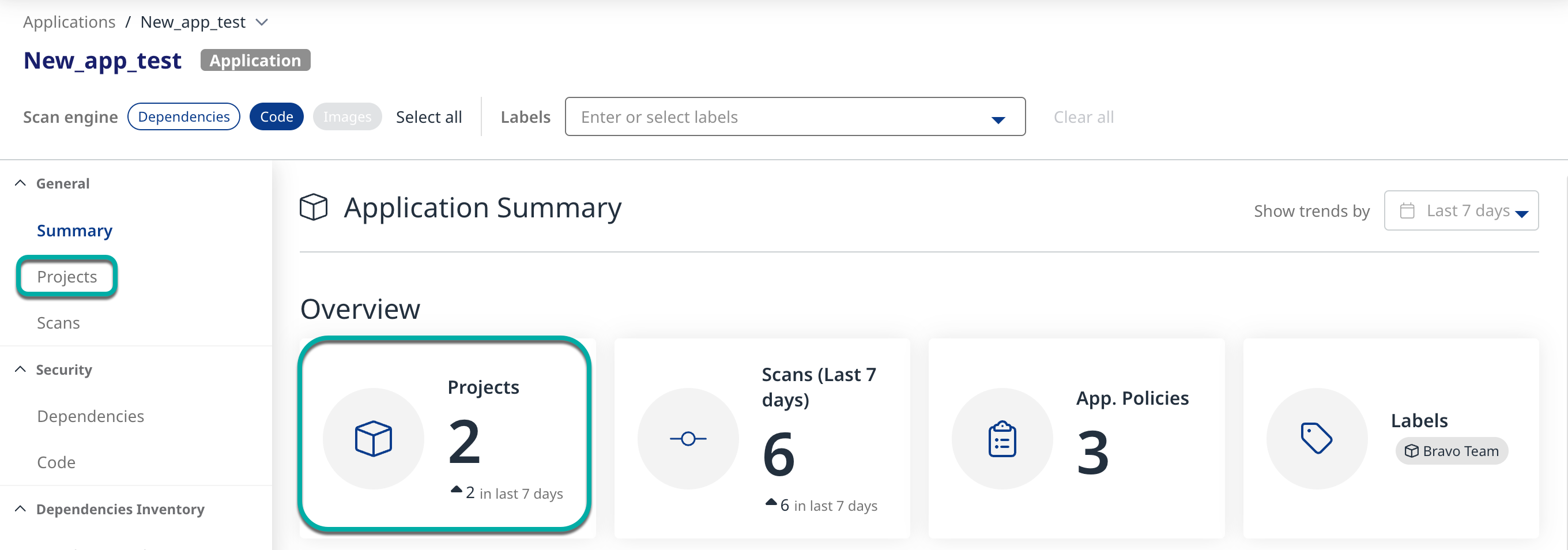Viewport: 1568px width, 550px height.
Task: Click the App. Policies clipboard icon
Action: (x=1002, y=439)
